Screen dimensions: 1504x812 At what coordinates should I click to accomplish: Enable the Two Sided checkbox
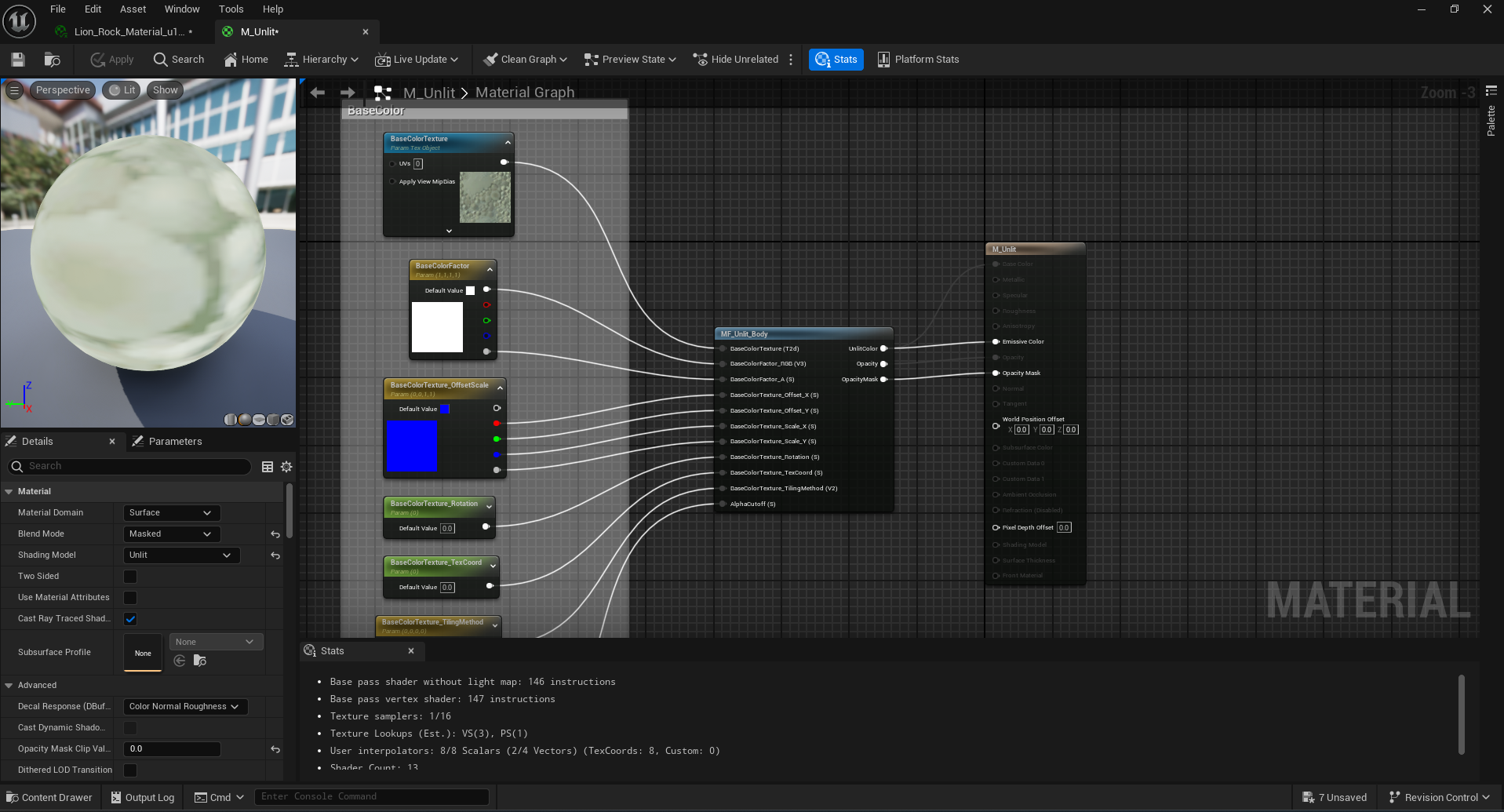pyautogui.click(x=130, y=577)
